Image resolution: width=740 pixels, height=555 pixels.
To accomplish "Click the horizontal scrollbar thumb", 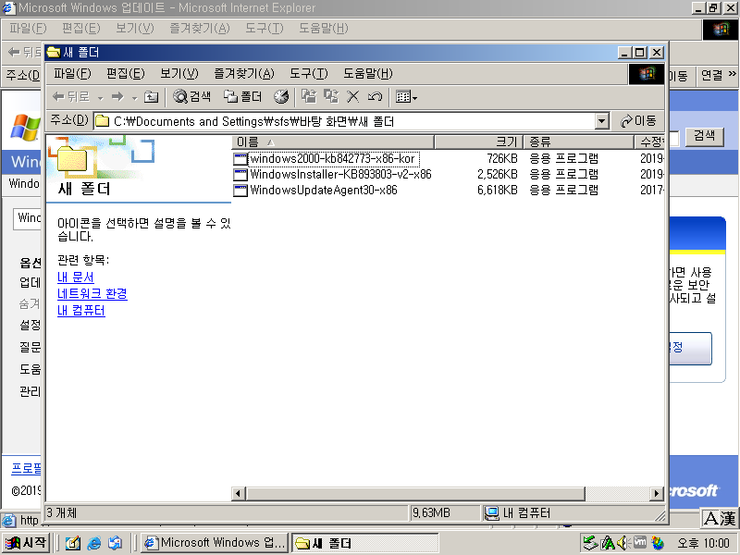I will 415,494.
